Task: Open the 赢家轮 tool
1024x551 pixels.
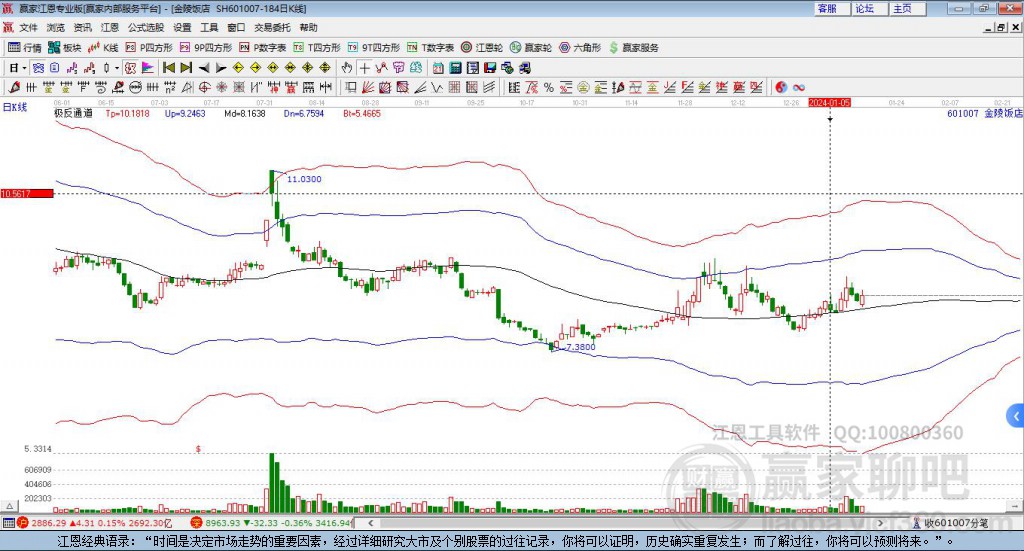Action: point(531,48)
